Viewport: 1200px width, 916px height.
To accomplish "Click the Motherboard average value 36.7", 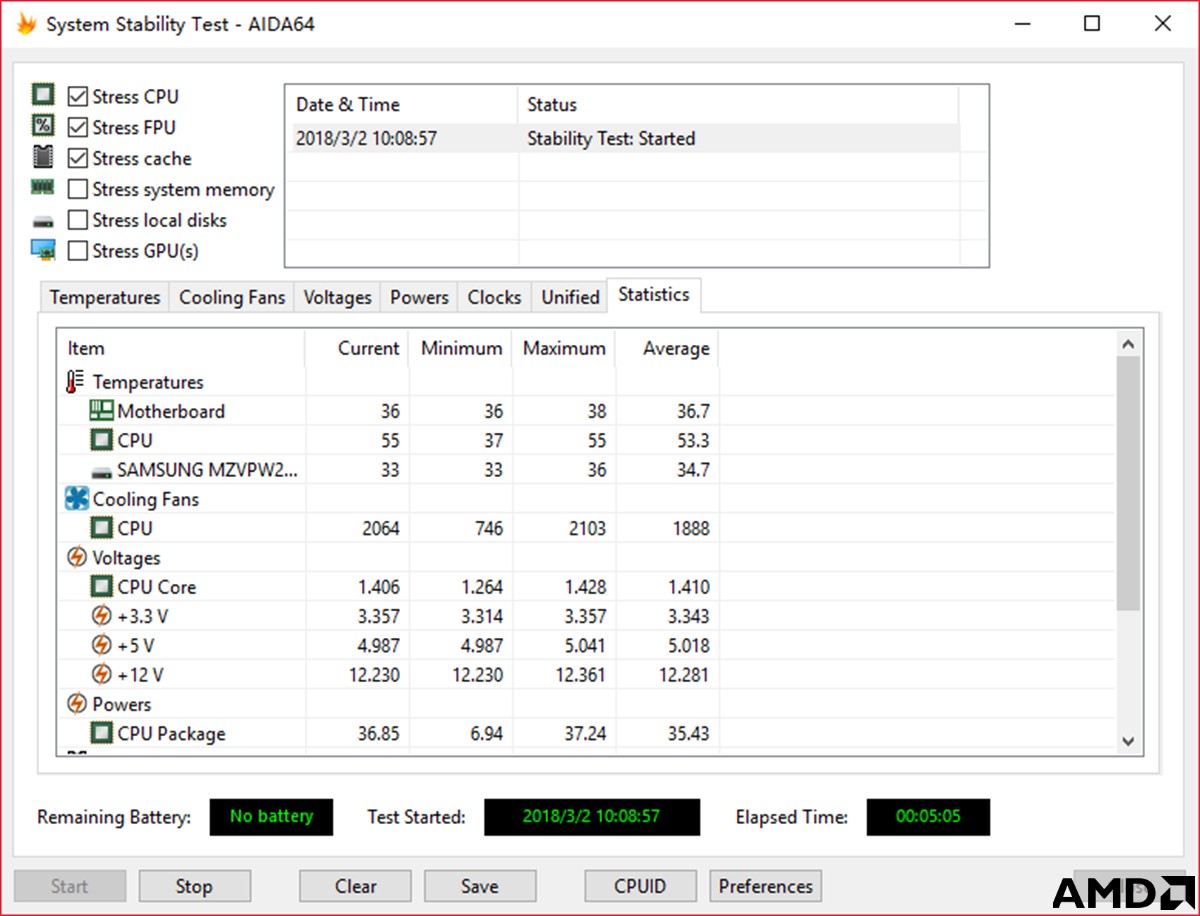I will pos(692,412).
